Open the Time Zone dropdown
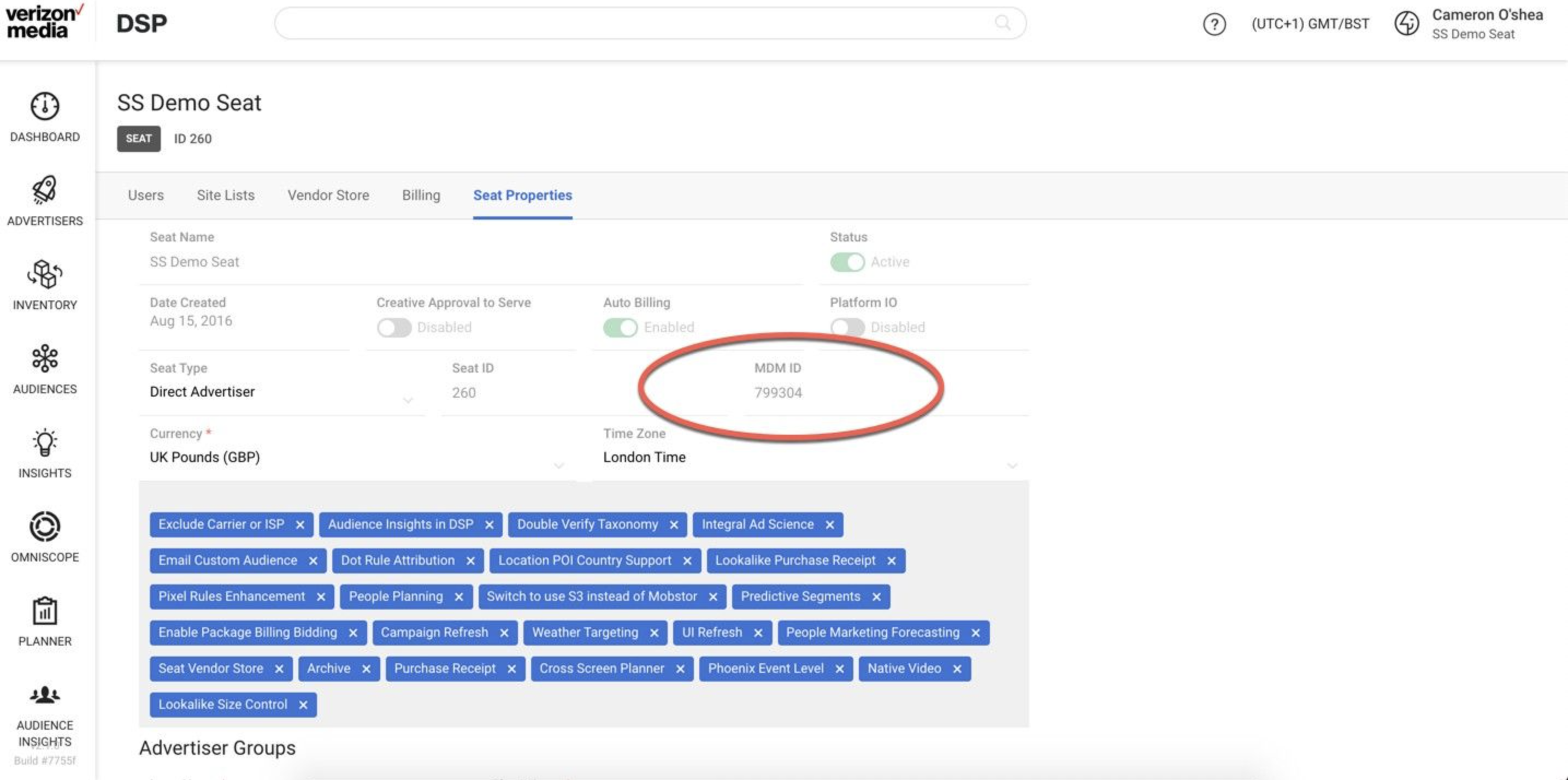 click(1012, 465)
